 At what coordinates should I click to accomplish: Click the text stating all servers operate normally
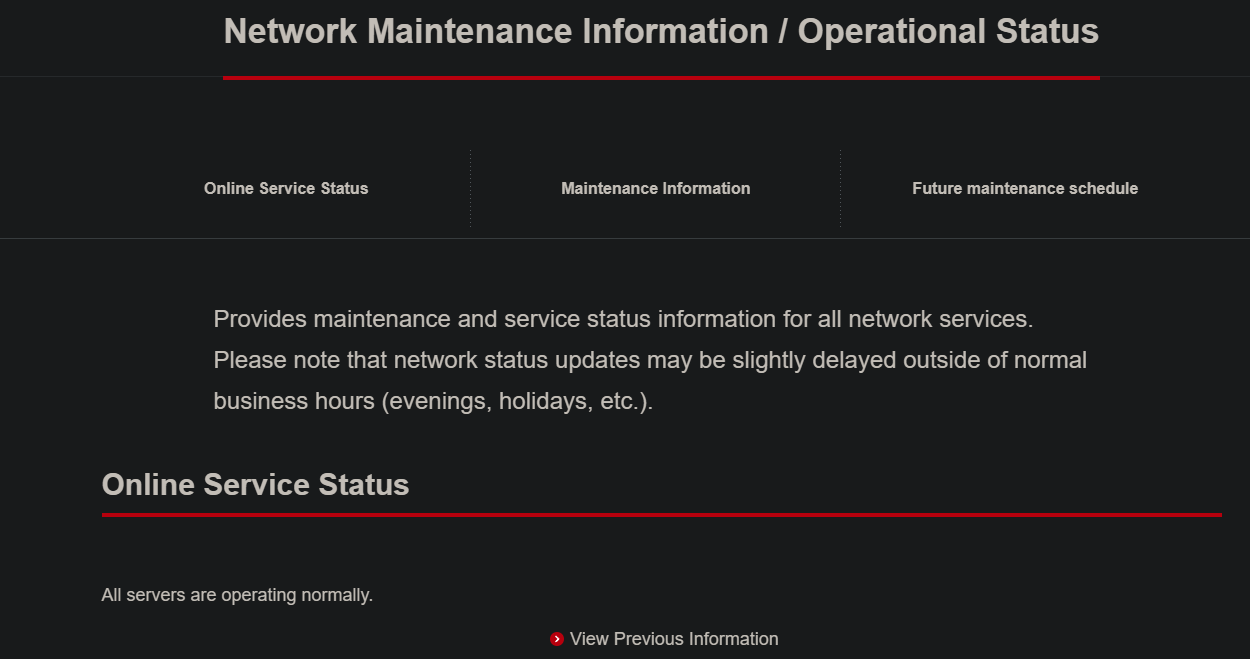click(236, 594)
